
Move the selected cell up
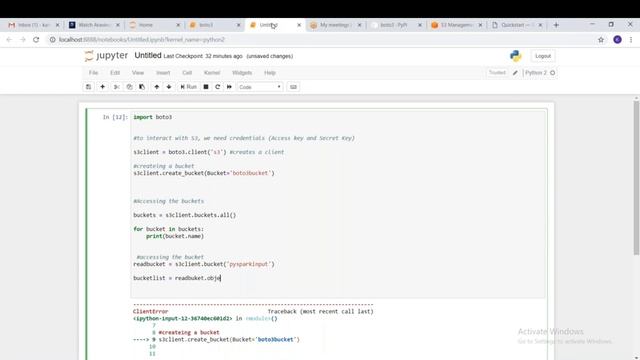tap(157, 87)
